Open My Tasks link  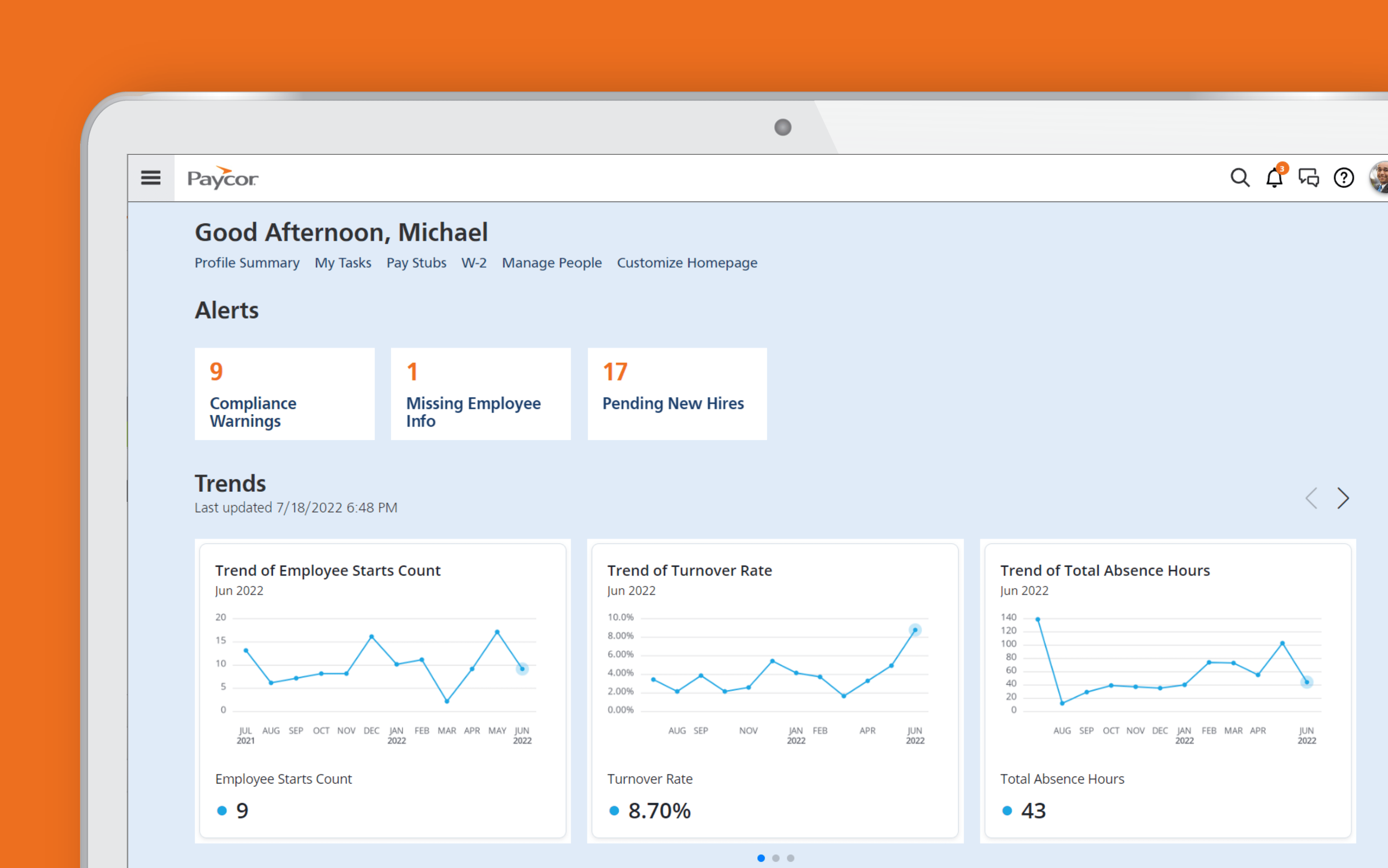343,263
